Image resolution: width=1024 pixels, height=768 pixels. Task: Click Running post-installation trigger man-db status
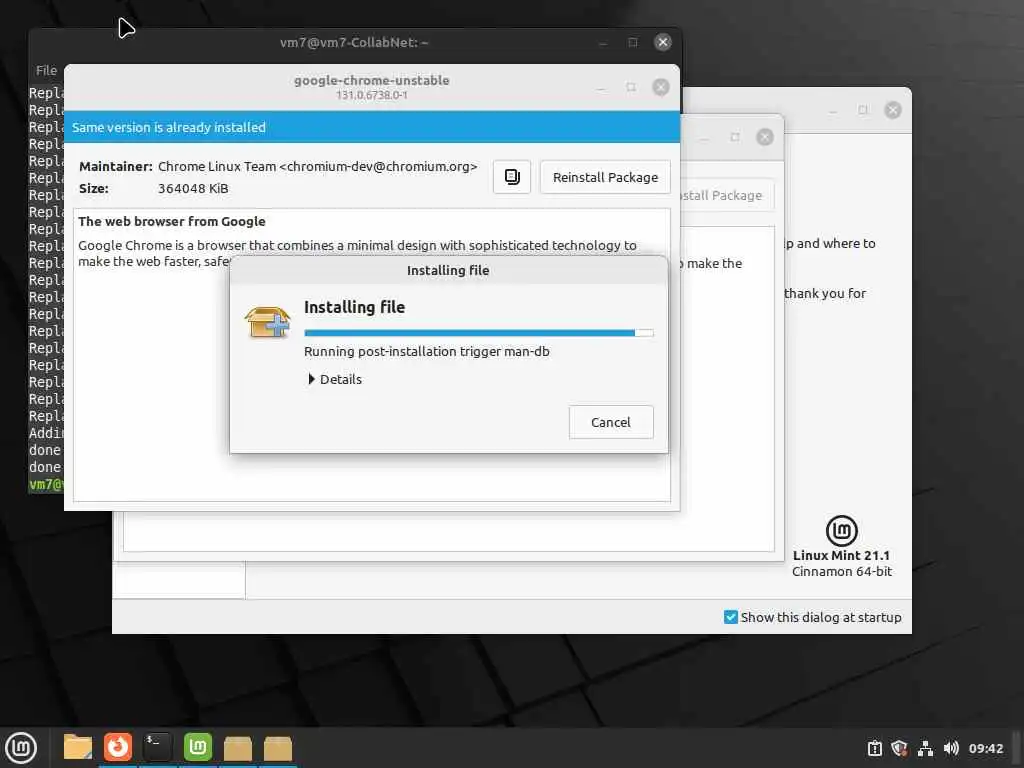[x=426, y=351]
